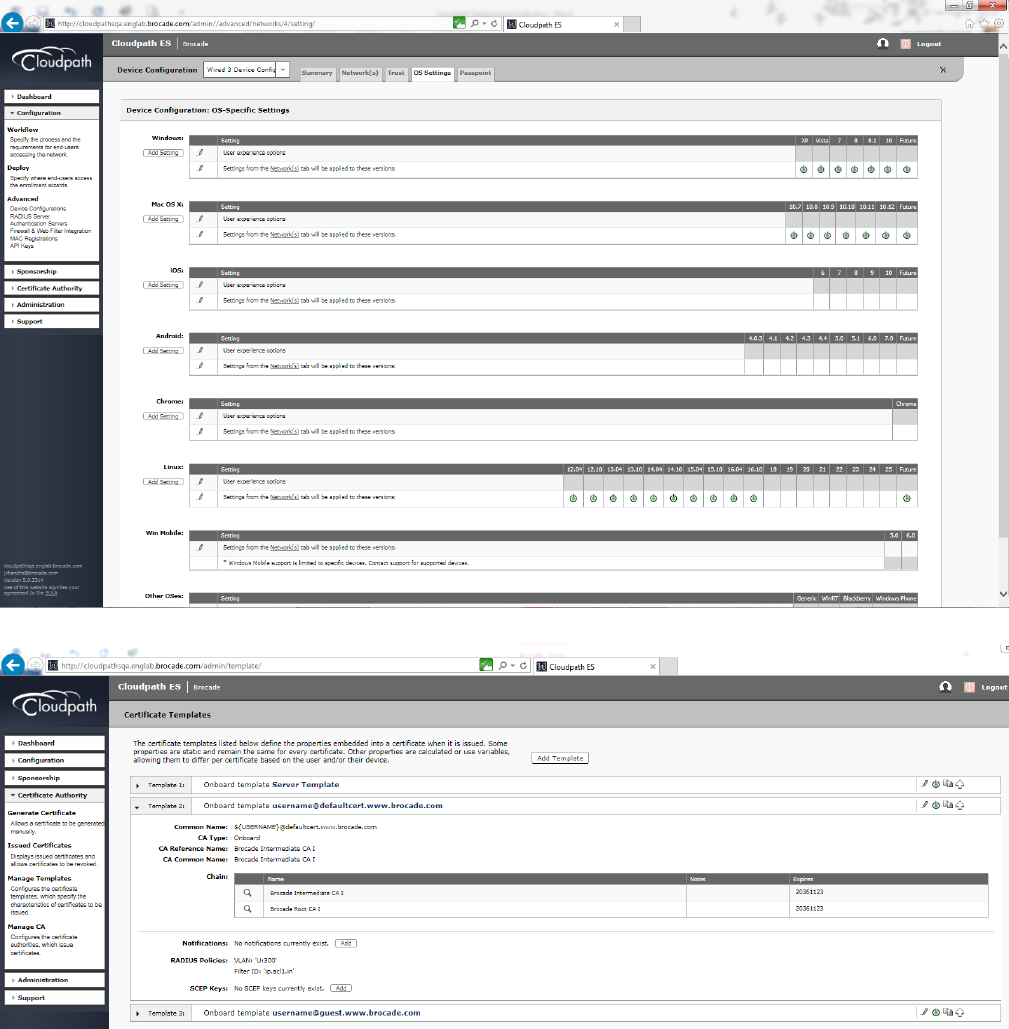Switch to Passpoint tab
The width and height of the screenshot is (1009, 1029).
(x=475, y=73)
